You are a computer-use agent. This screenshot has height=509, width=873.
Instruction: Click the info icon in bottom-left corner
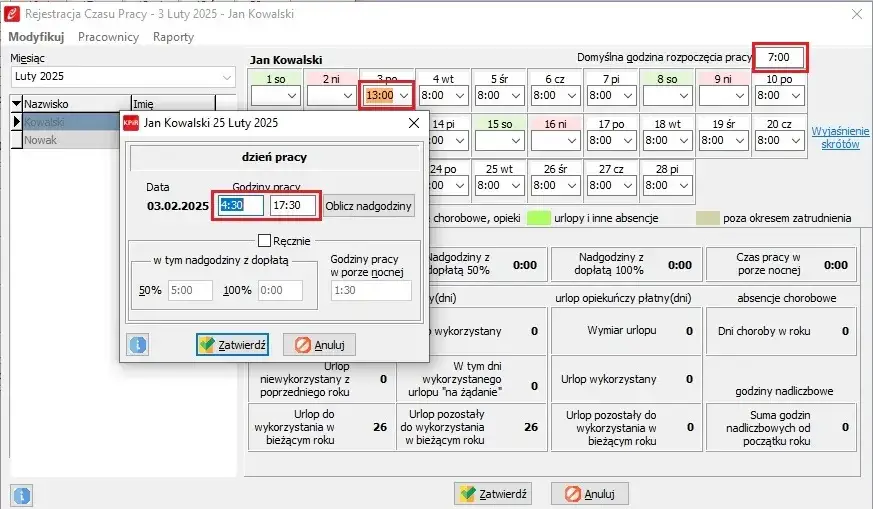click(x=21, y=494)
